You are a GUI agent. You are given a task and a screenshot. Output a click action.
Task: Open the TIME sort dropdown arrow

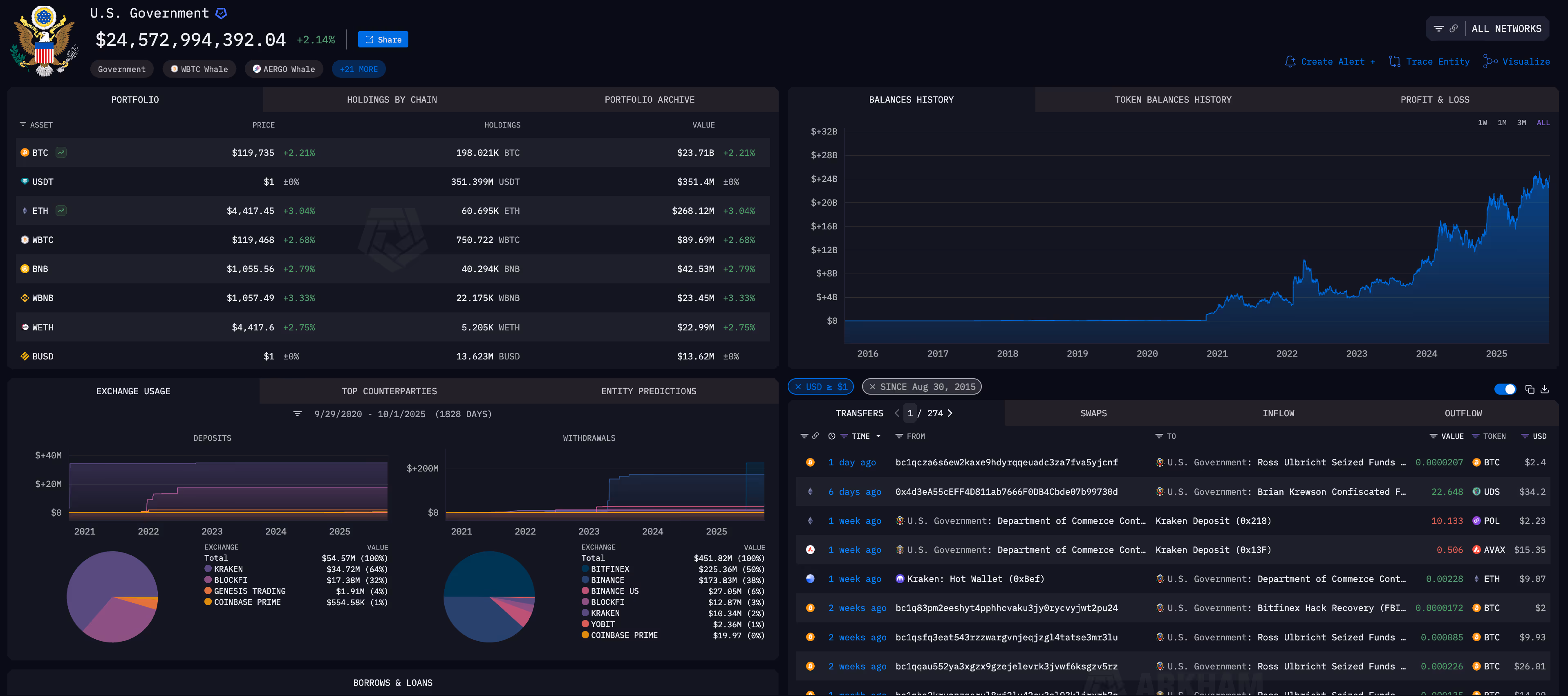[878, 436]
